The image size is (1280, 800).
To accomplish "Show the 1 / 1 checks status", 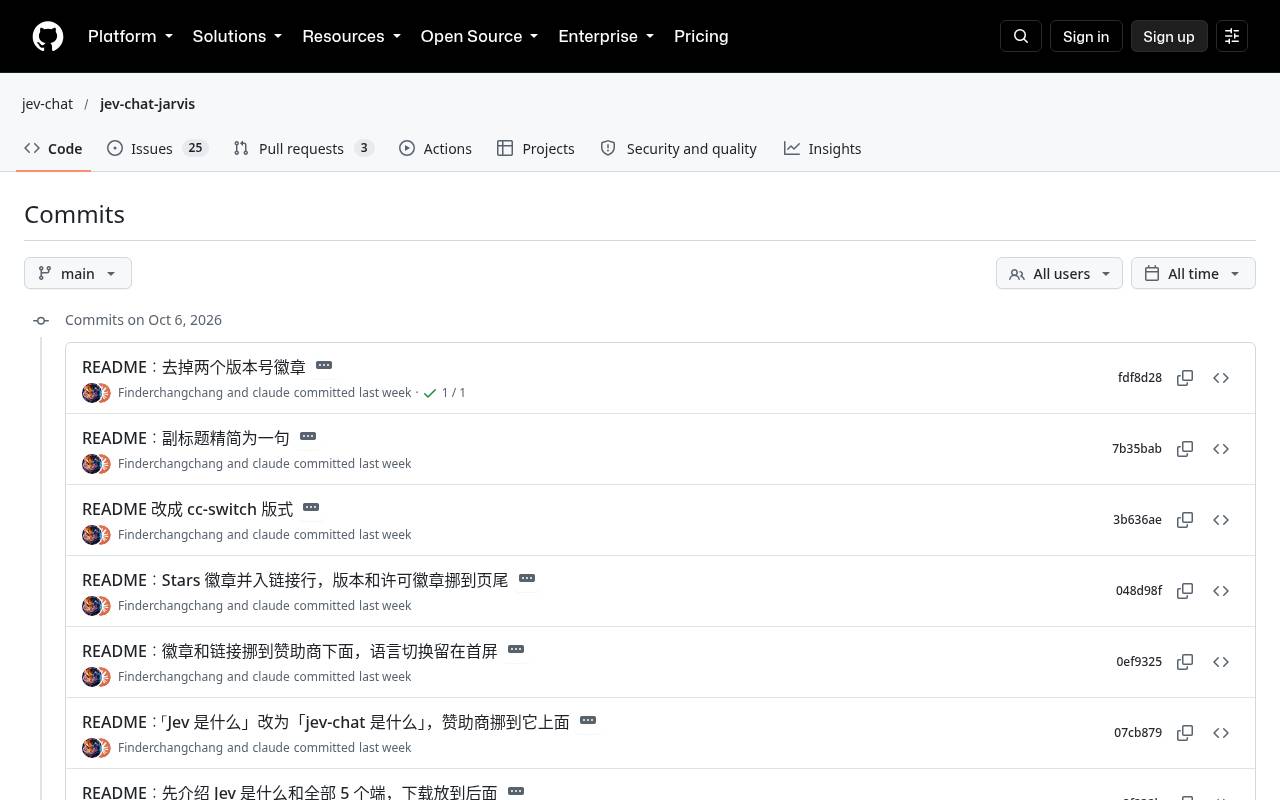I will (x=444, y=393).
